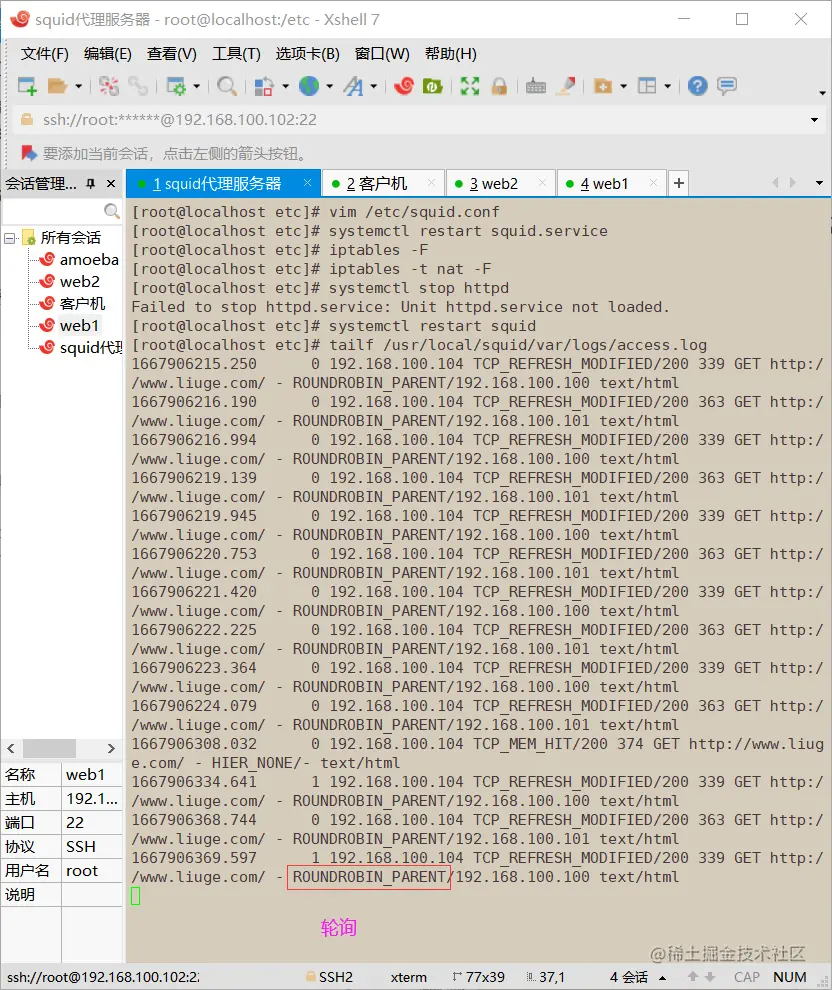
Task: Click the layout panes toolbar icon
Action: (x=647, y=86)
